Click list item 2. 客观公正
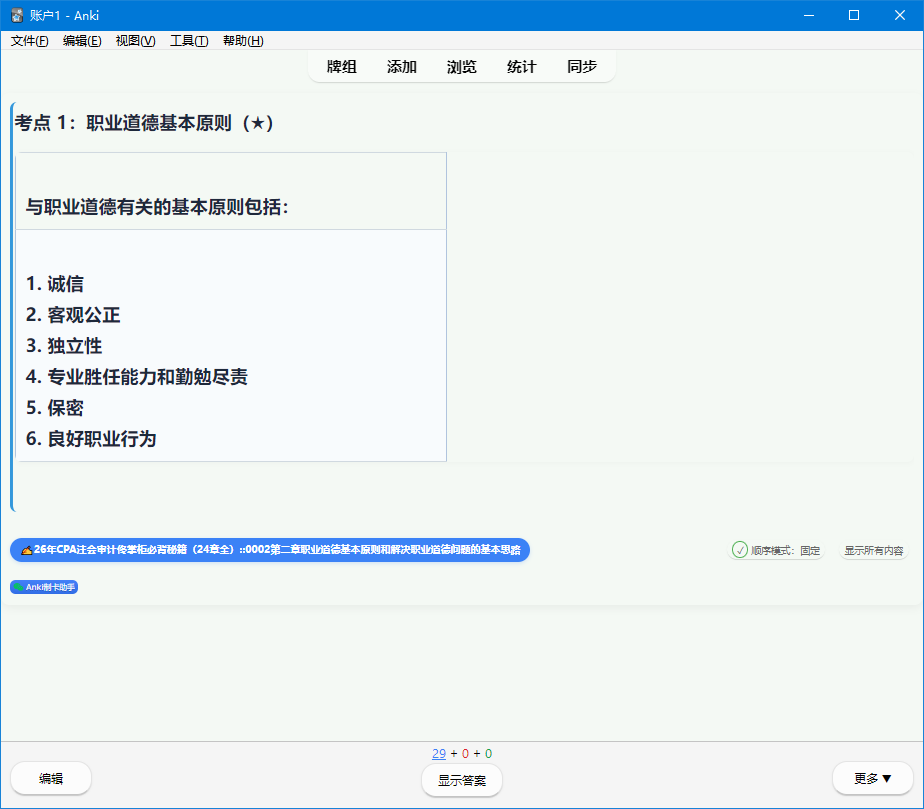924x809 pixels. (73, 315)
